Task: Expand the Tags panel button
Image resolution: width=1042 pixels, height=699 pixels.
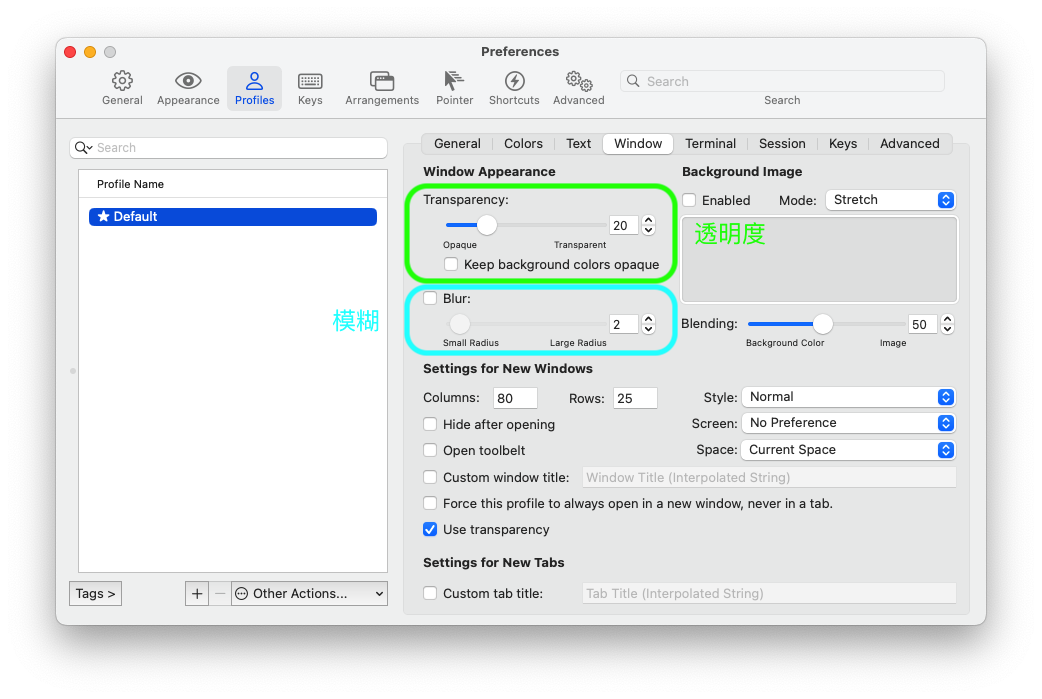Action: 95,593
